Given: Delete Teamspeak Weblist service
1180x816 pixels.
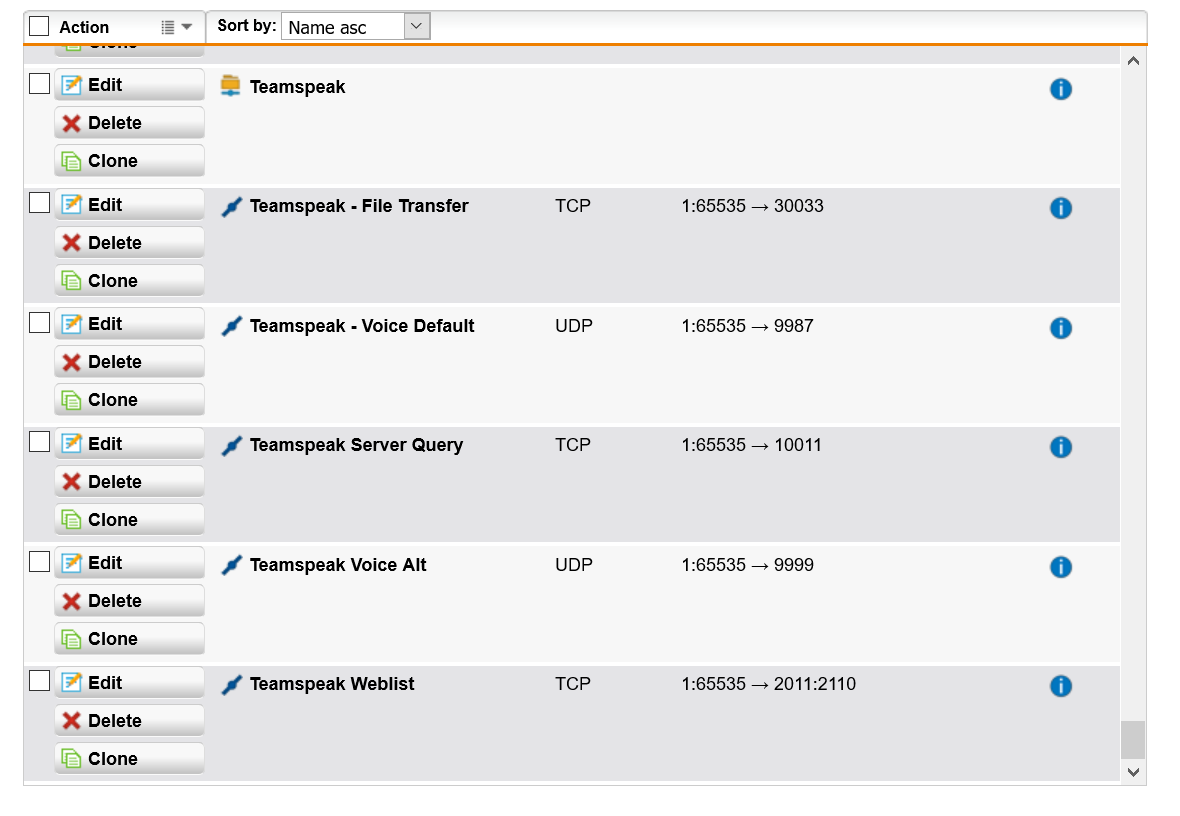Looking at the screenshot, I should pos(129,720).
